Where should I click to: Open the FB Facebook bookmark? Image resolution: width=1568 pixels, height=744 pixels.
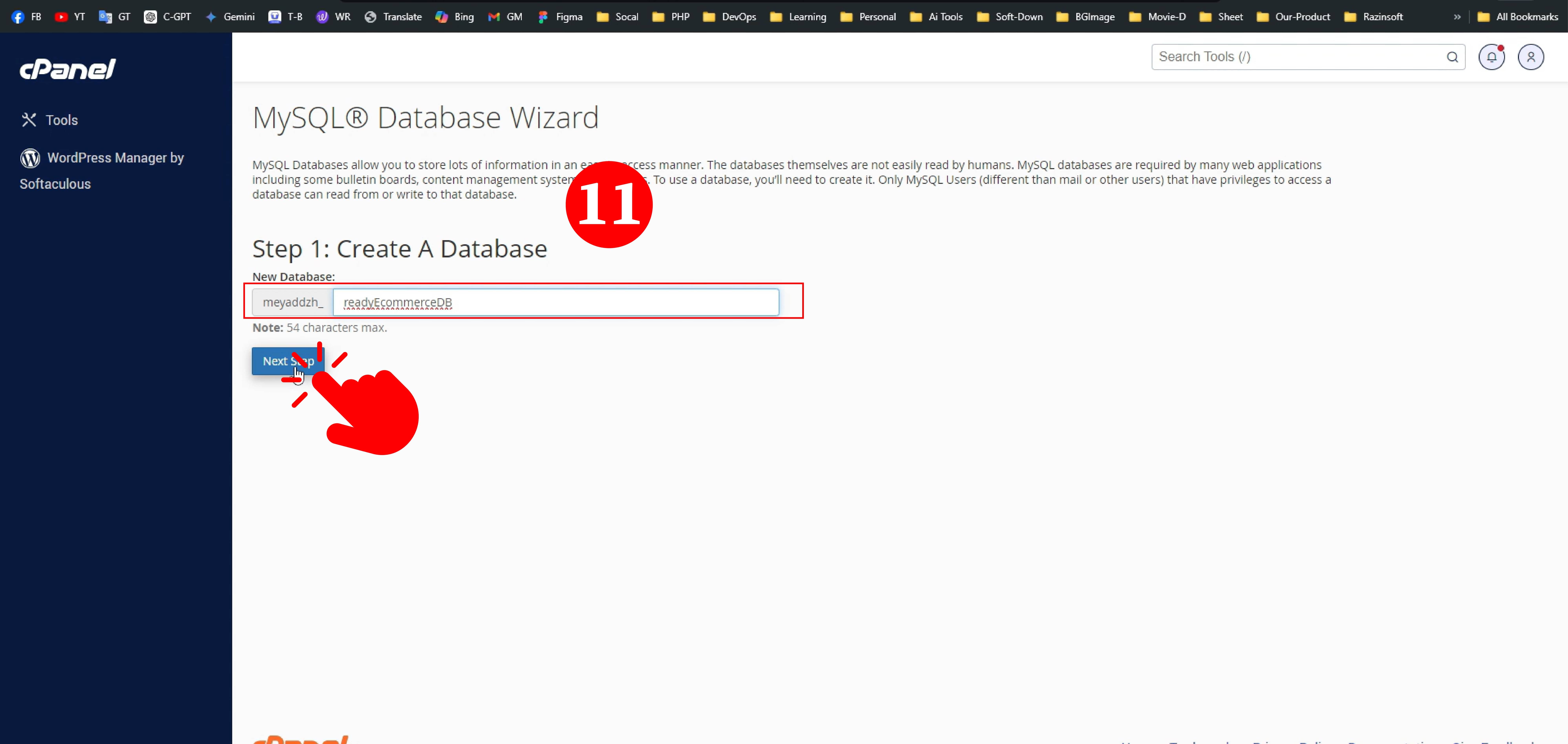pyautogui.click(x=27, y=16)
